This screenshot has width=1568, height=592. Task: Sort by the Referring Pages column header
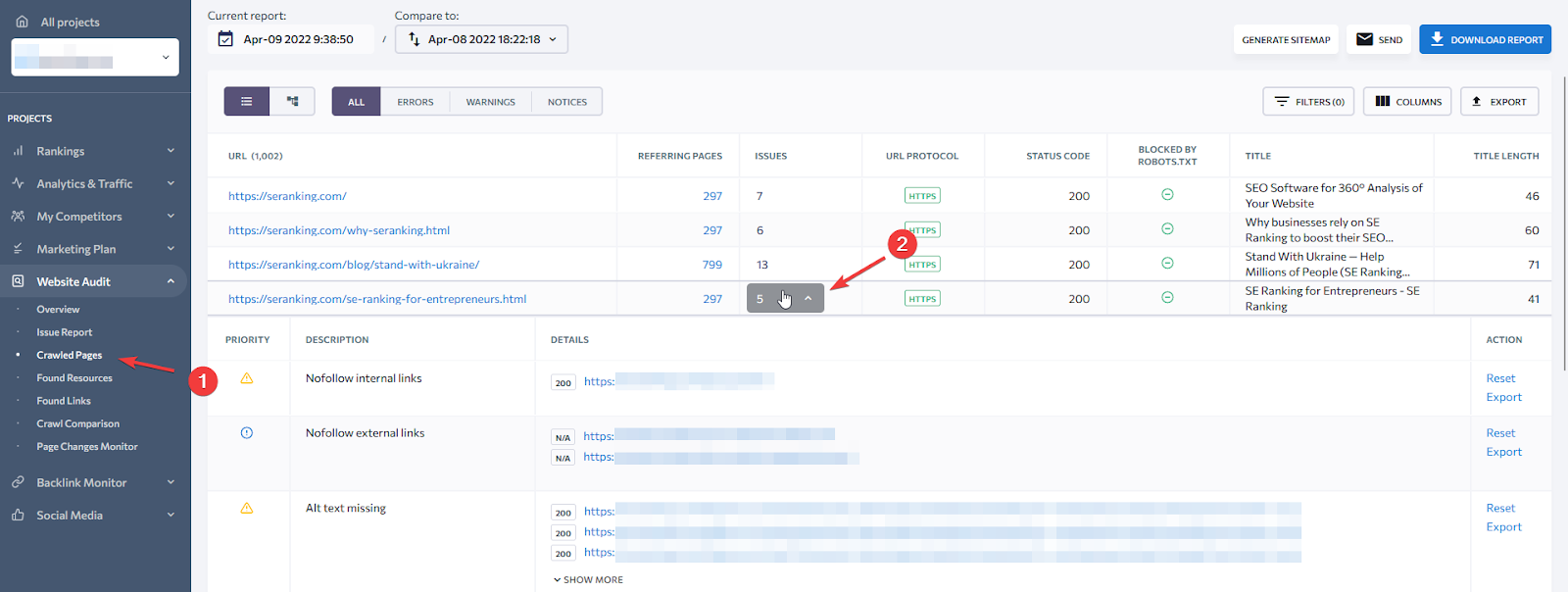point(679,156)
